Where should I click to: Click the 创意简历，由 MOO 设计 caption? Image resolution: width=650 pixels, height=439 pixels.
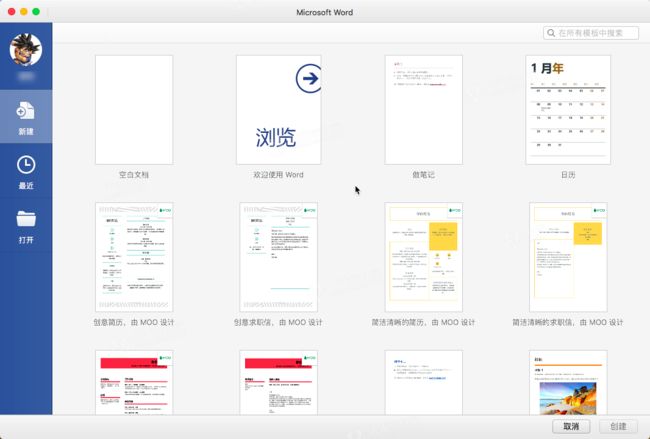(x=133, y=322)
